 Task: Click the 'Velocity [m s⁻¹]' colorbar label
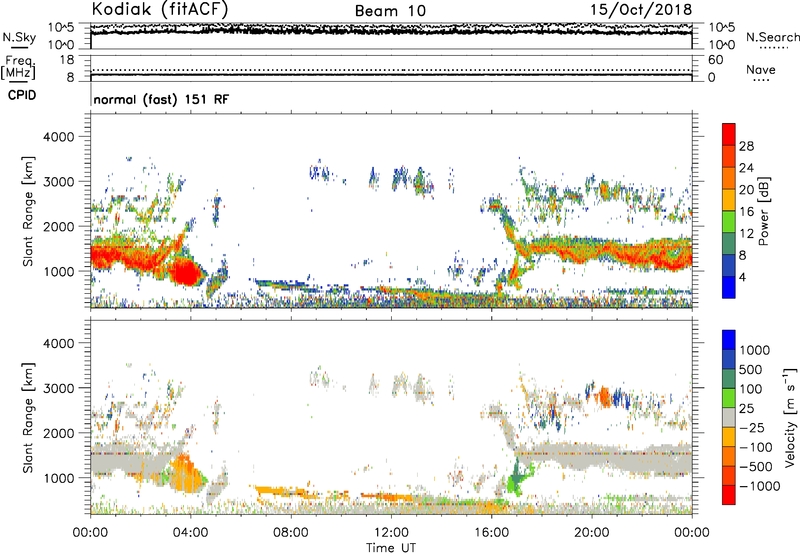click(x=790, y=417)
